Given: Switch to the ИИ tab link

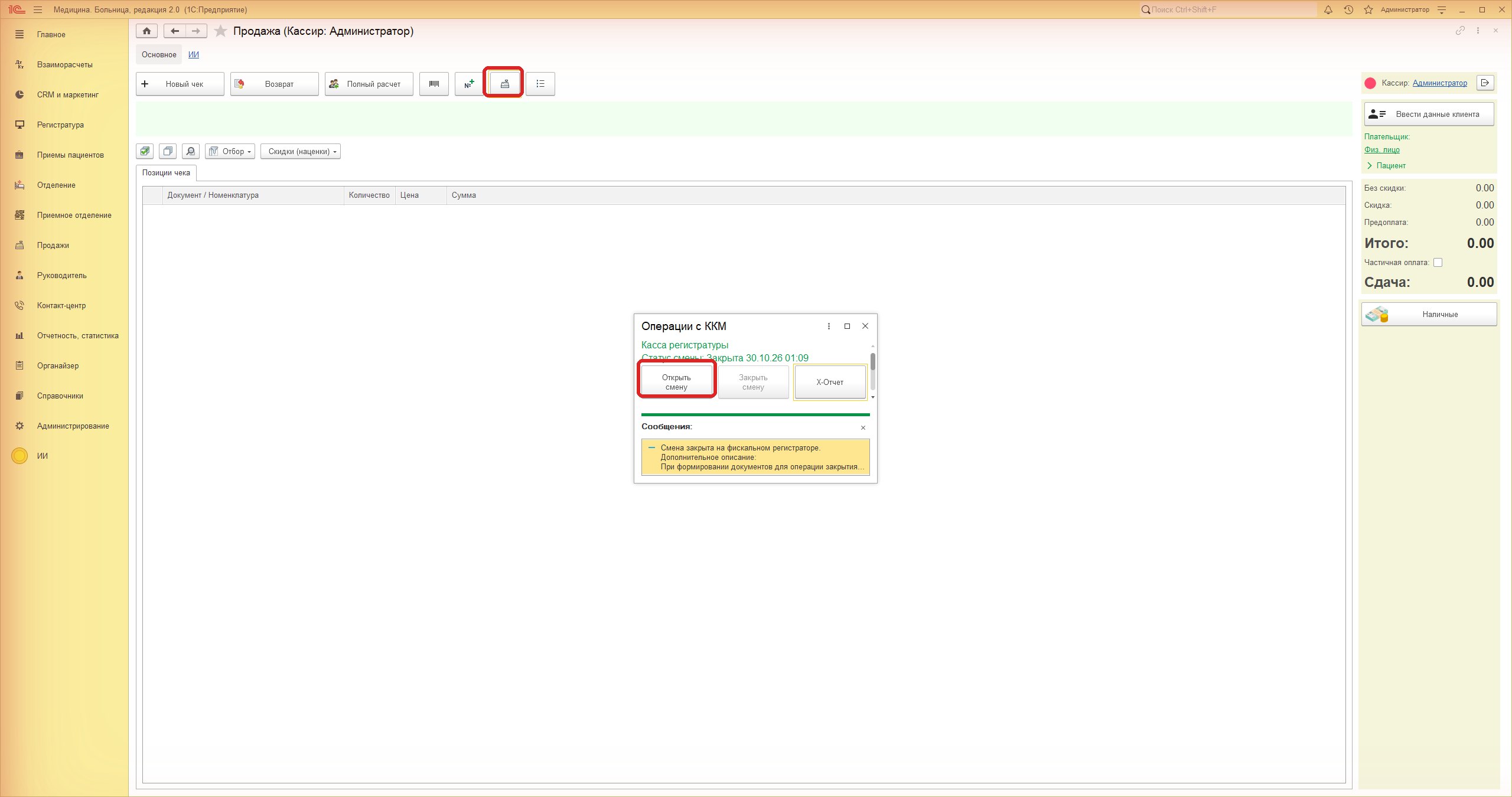Looking at the screenshot, I should 194,54.
